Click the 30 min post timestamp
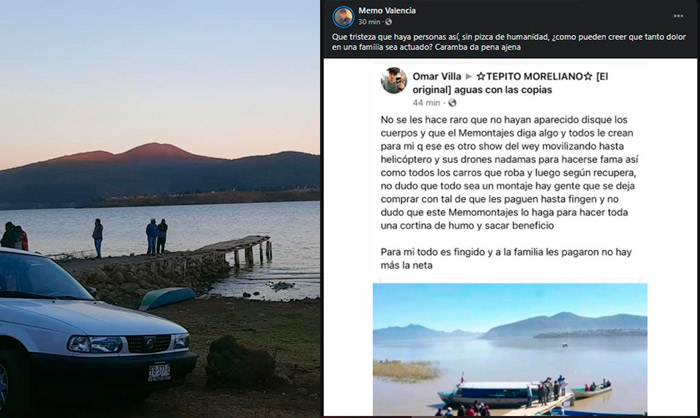700x418 pixels. pyautogui.click(x=369, y=22)
